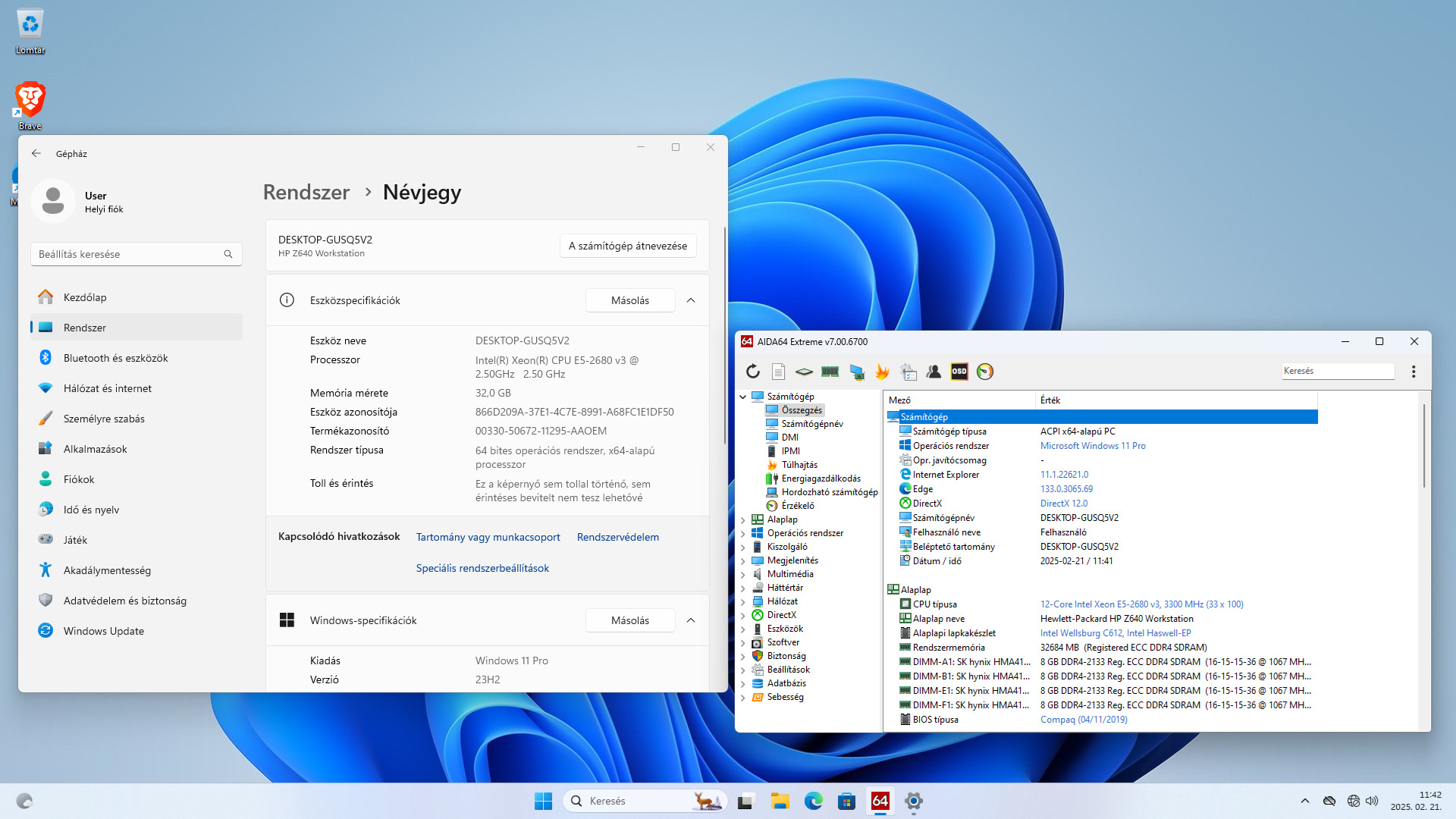Click the AIDA64 vertical scrollbar

coord(1423,447)
